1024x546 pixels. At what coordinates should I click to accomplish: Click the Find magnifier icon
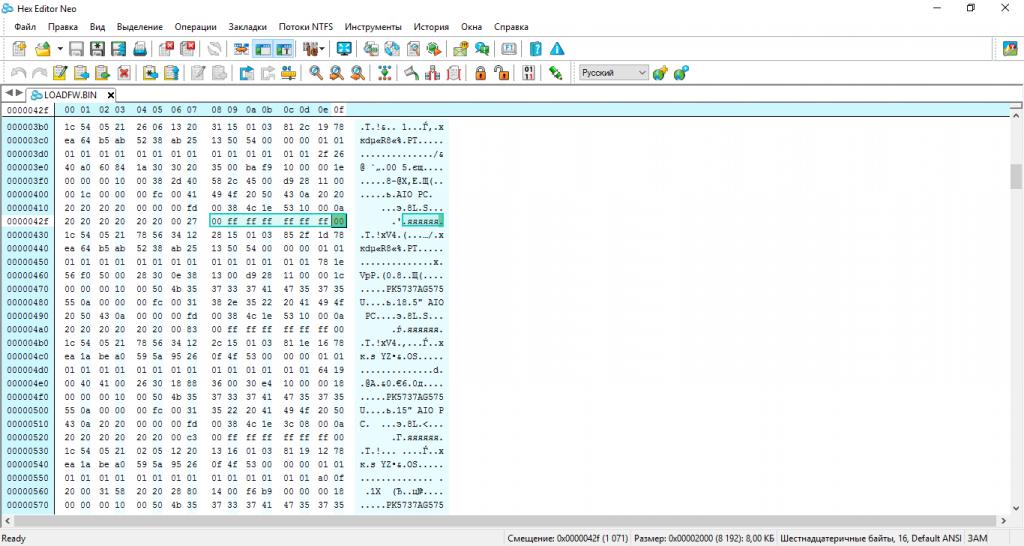pos(316,73)
